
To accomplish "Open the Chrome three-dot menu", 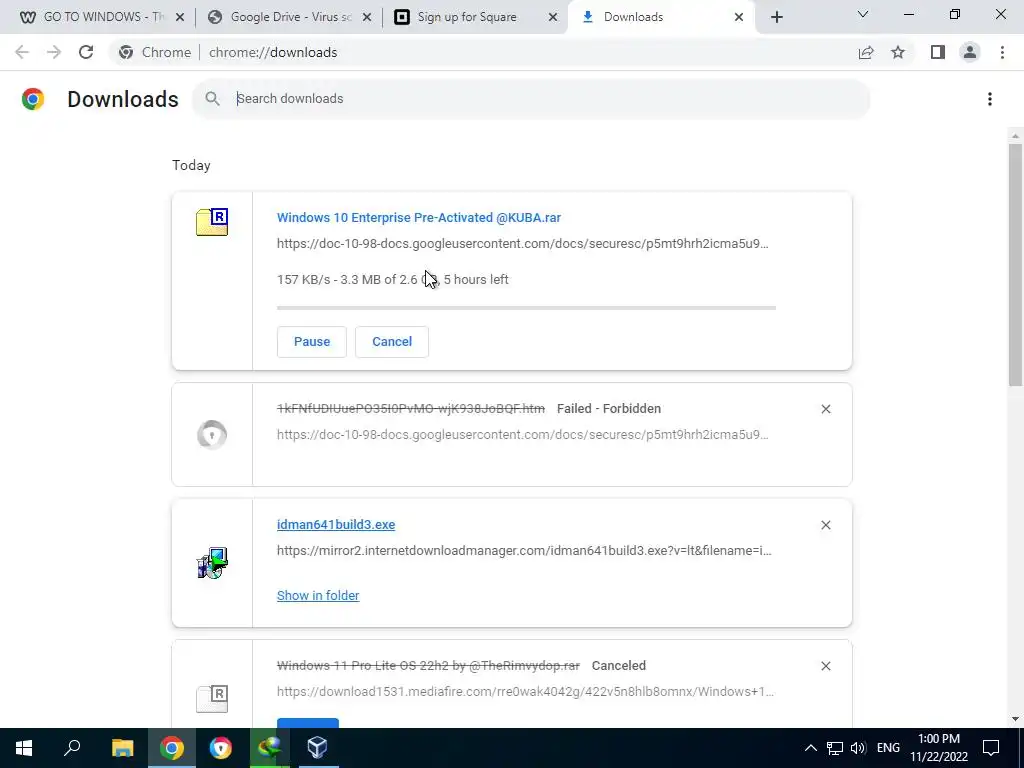I will point(1002,52).
